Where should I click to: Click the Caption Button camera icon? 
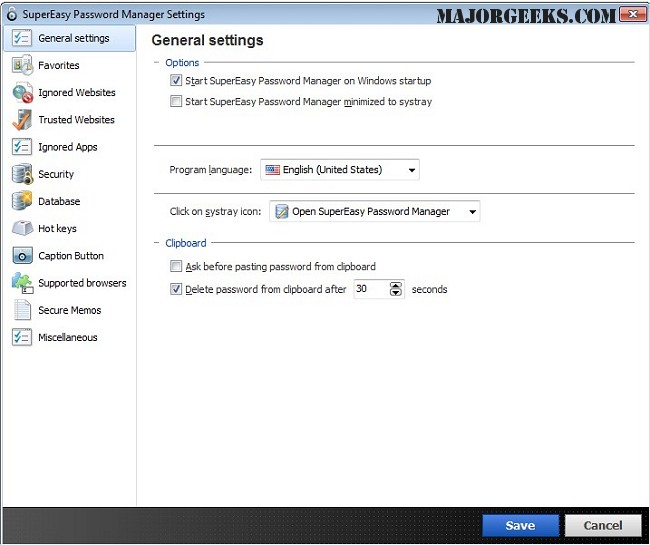(x=22, y=256)
